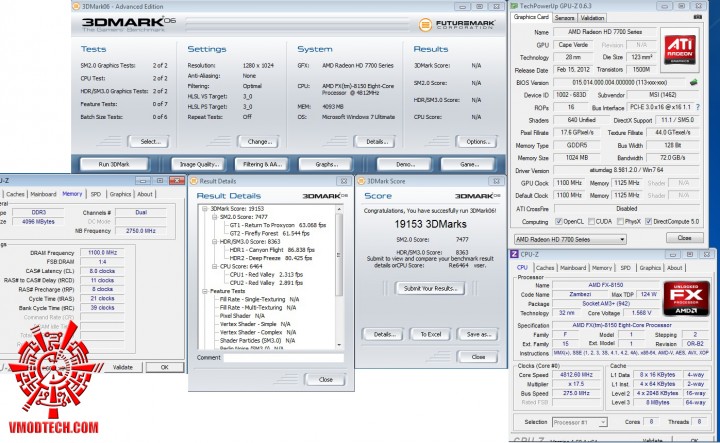Click the Demo button
720x443 pixels.
[404, 164]
